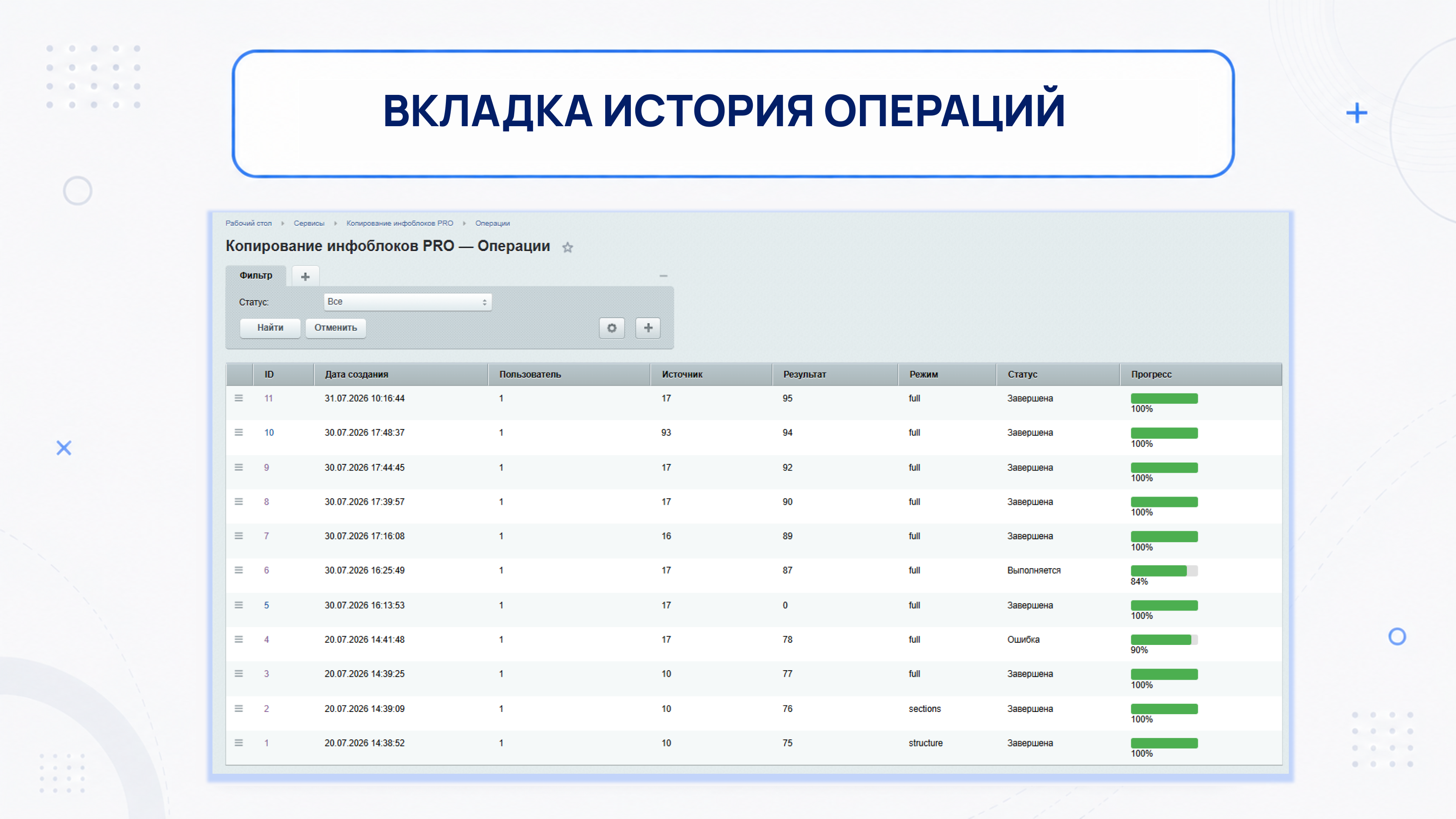The width and height of the screenshot is (1456, 819).
Task: Open row actions menu for operation 7
Action: (239, 536)
